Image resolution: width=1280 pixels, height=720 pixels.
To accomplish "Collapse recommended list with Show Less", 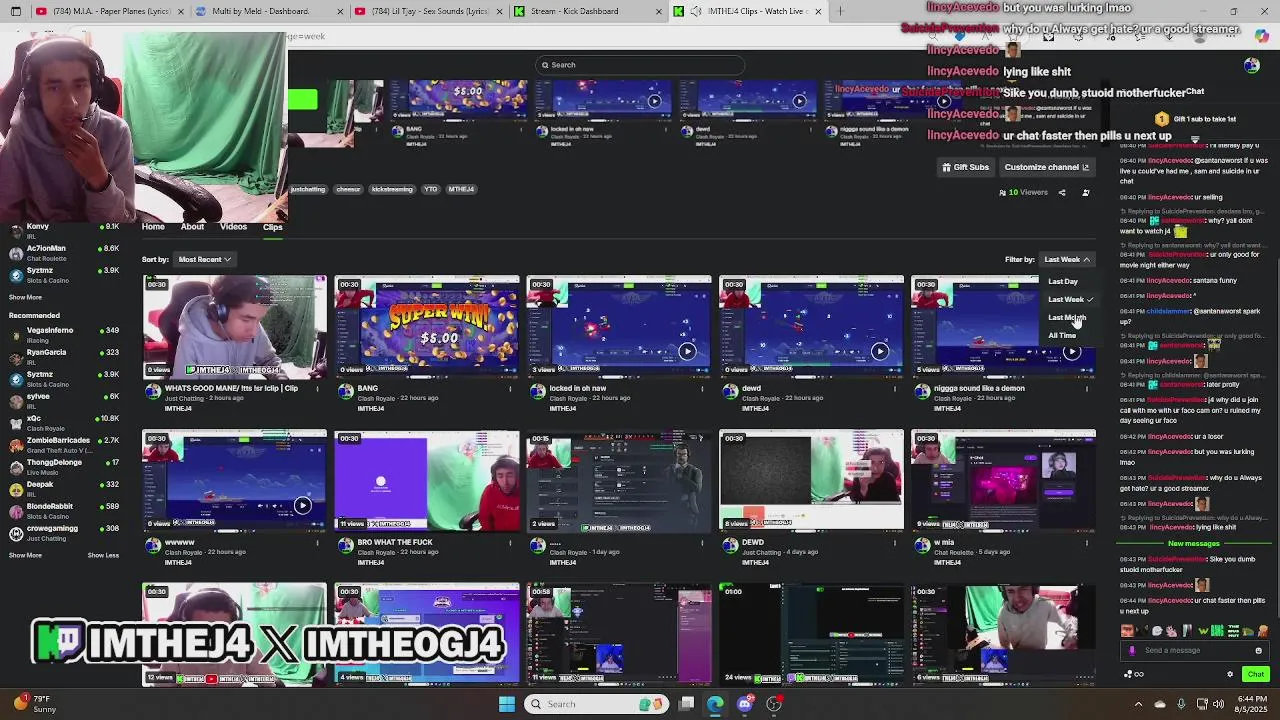I will 103,555.
